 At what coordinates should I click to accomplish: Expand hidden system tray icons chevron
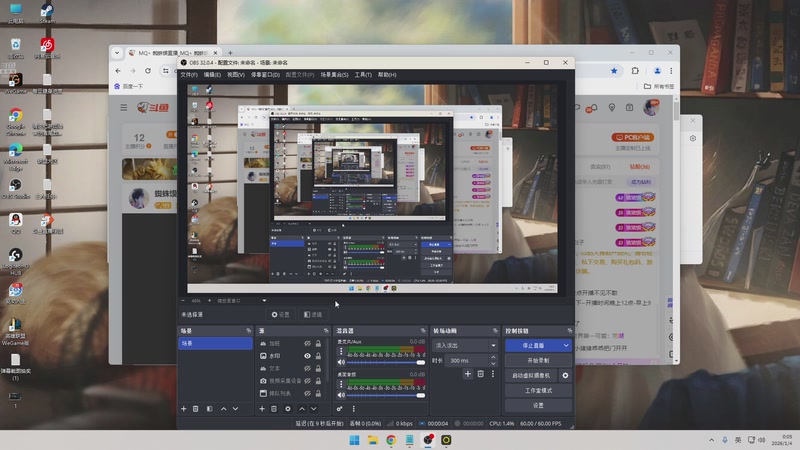(711, 440)
